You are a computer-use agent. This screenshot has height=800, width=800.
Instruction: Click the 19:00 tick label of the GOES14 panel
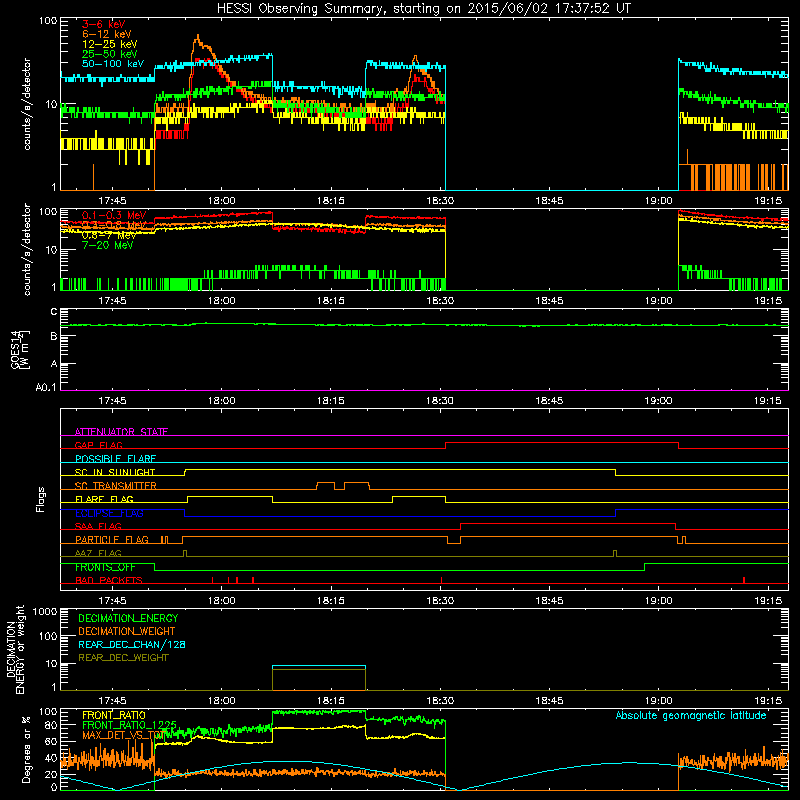click(658, 401)
